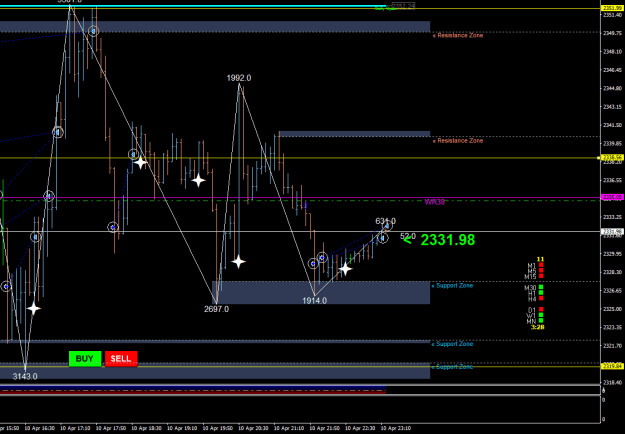Click the 10 Apr 23:10 time axis label

click(396, 428)
